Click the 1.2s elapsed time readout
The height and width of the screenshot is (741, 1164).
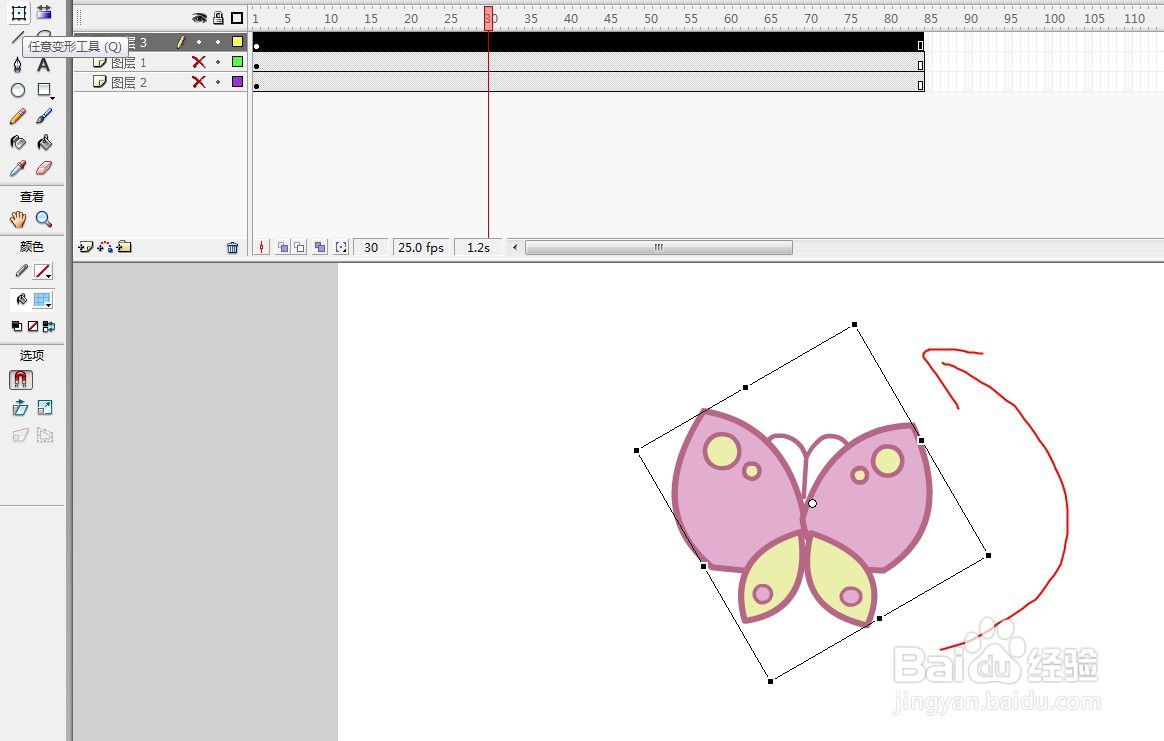tap(479, 247)
